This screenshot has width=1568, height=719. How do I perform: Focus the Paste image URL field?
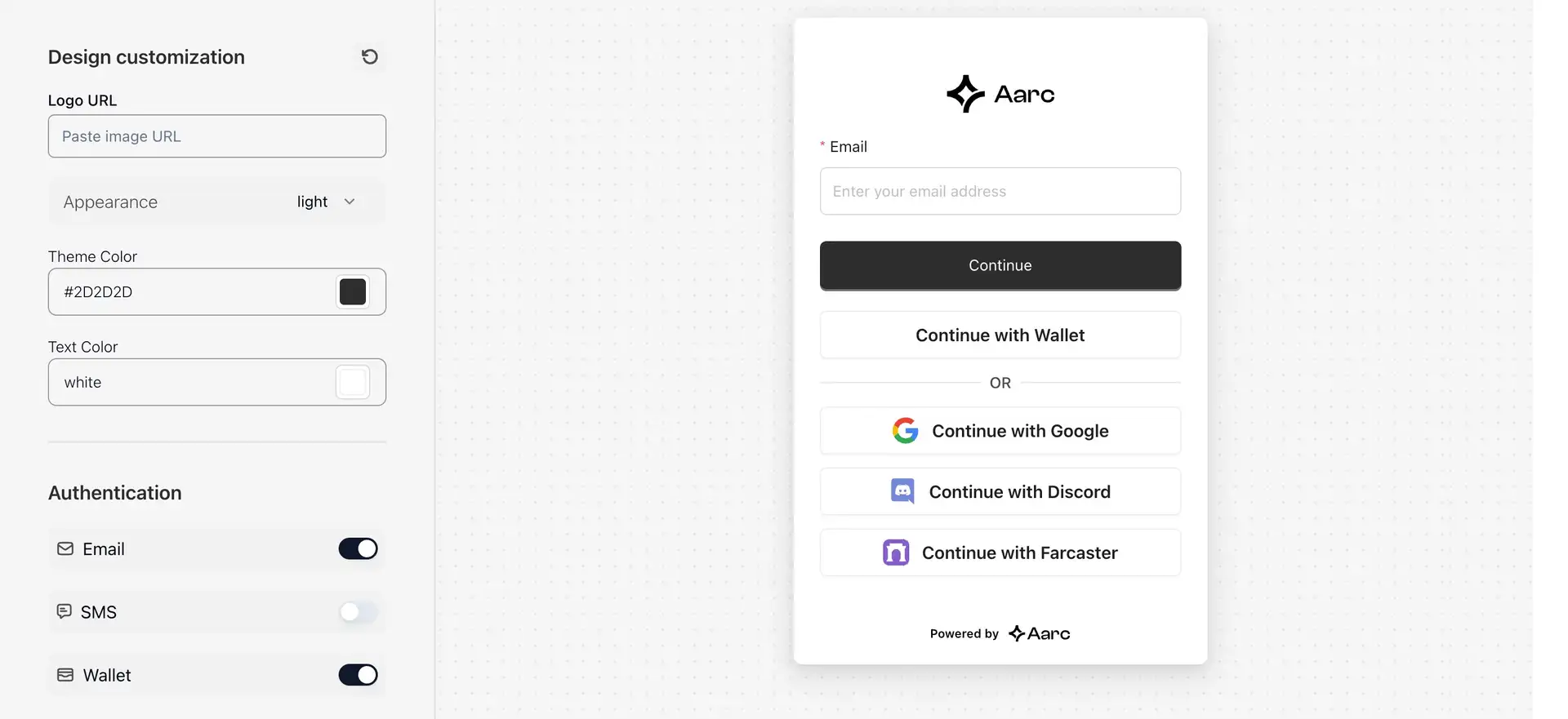216,136
